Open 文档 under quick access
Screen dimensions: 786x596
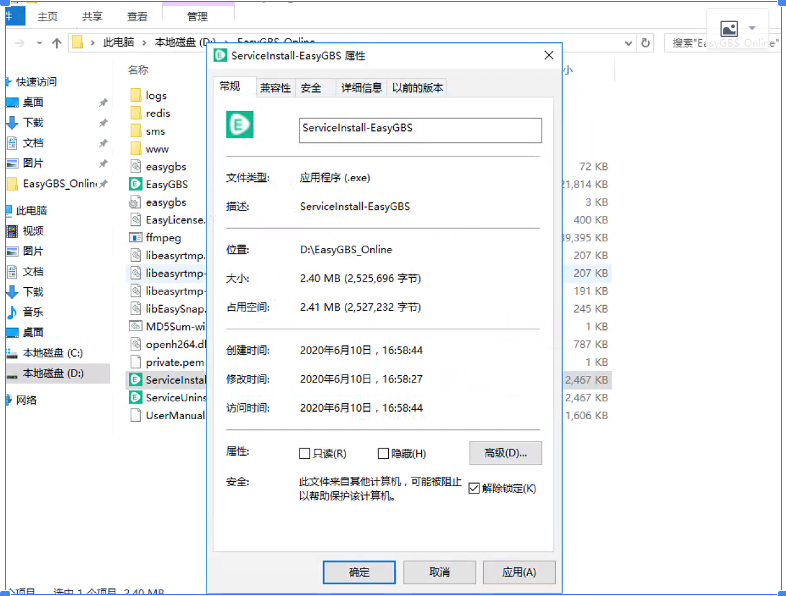click(x=33, y=143)
